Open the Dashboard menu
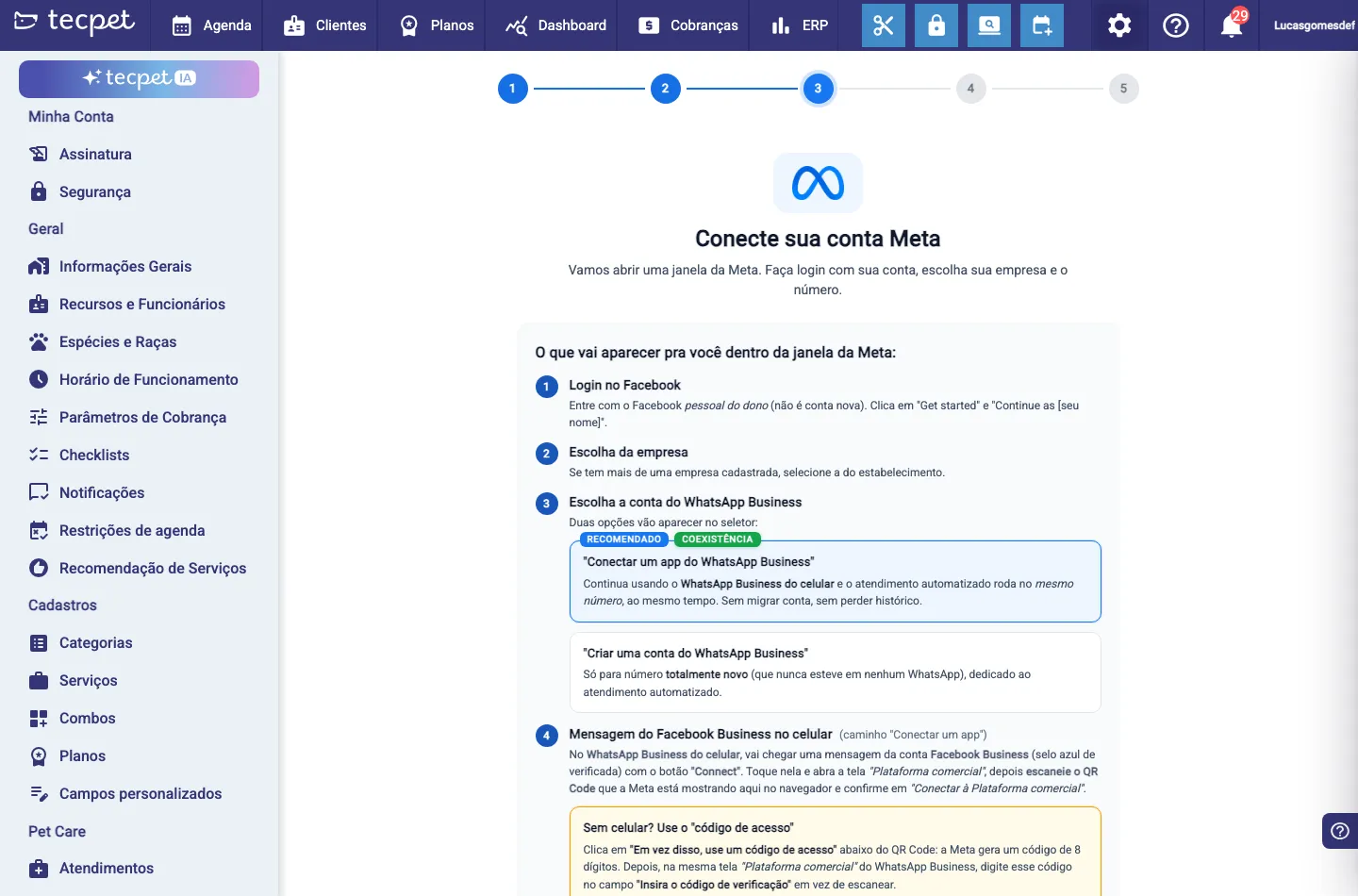The image size is (1358, 896). click(555, 25)
